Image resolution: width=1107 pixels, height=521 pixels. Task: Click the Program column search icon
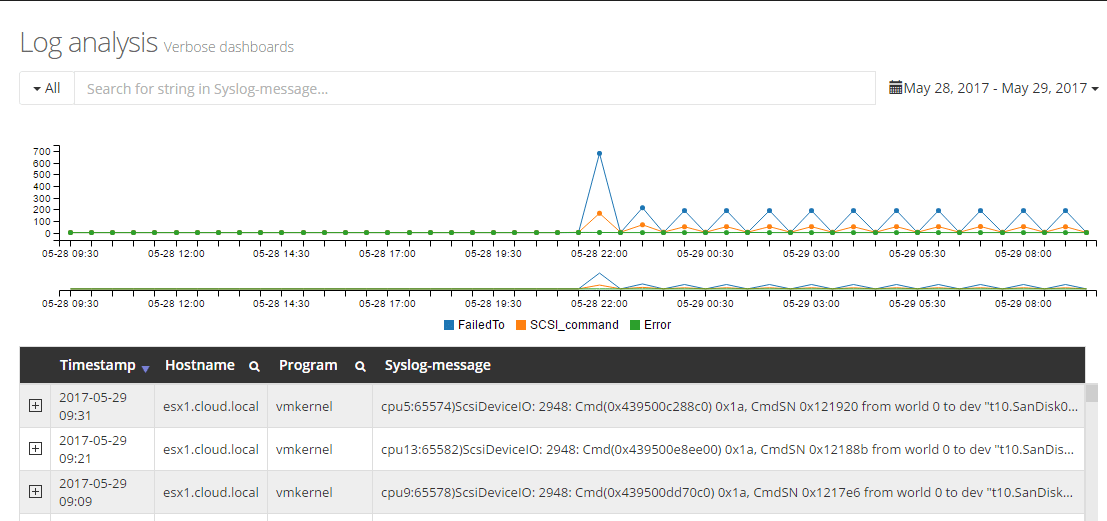360,366
